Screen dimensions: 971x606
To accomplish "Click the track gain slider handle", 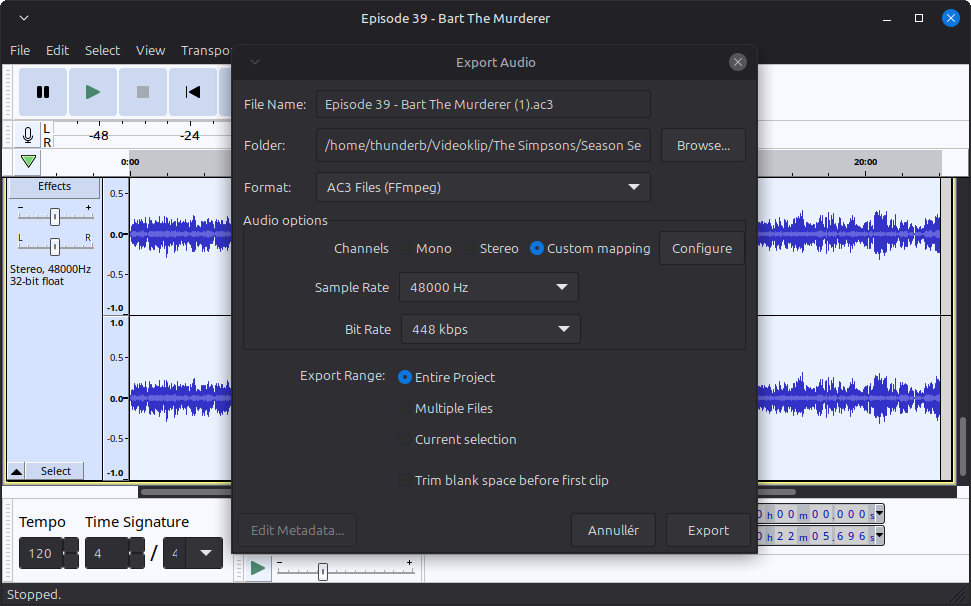I will [55, 215].
